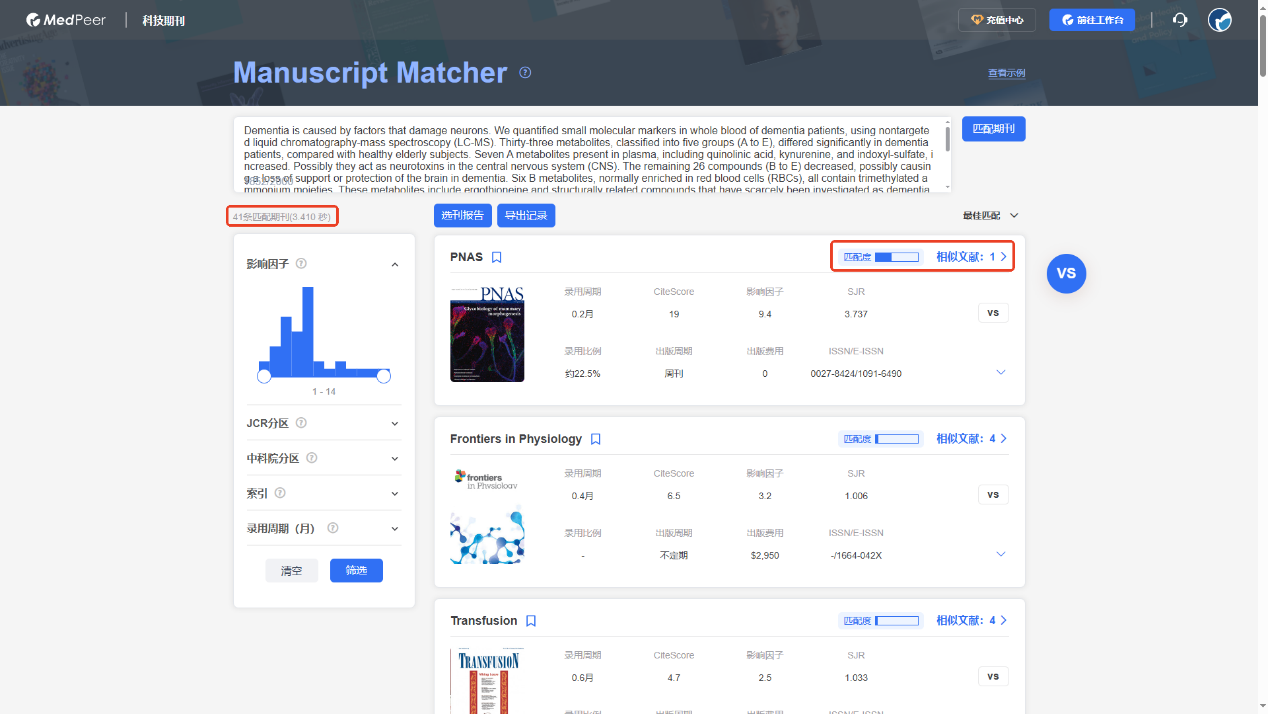Add Frontiers in Physiology to VS comparison
This screenshot has width=1268, height=714.
pyautogui.click(x=993, y=494)
